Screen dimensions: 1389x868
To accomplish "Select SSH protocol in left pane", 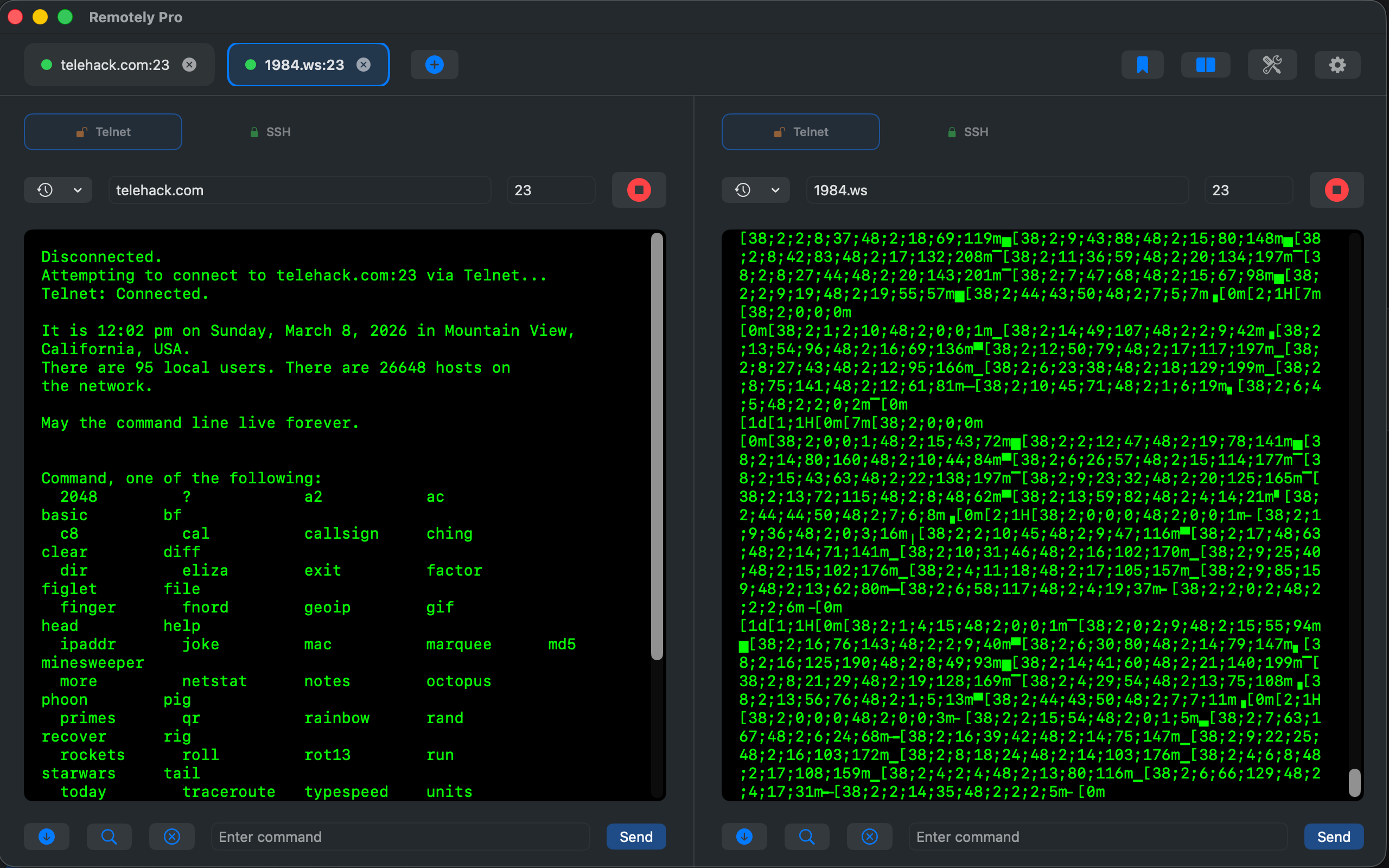I will tap(270, 132).
